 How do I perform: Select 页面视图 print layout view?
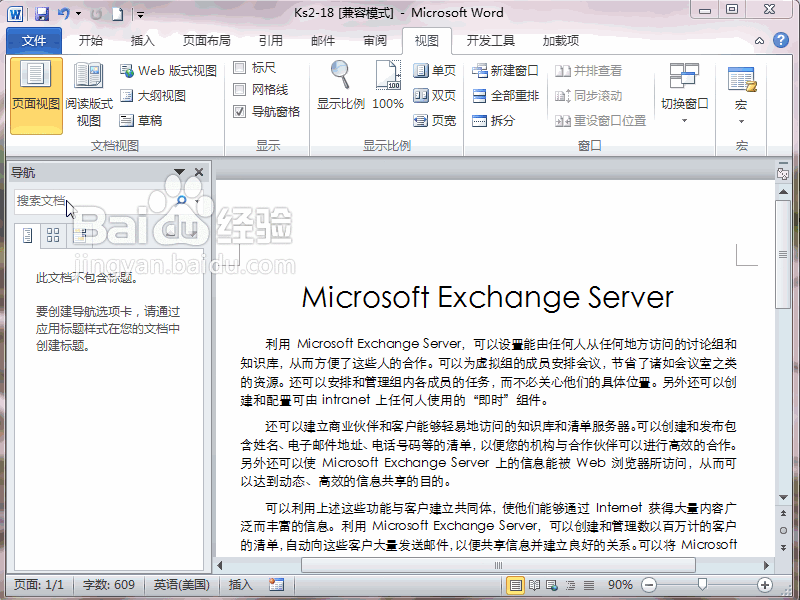pos(36,96)
